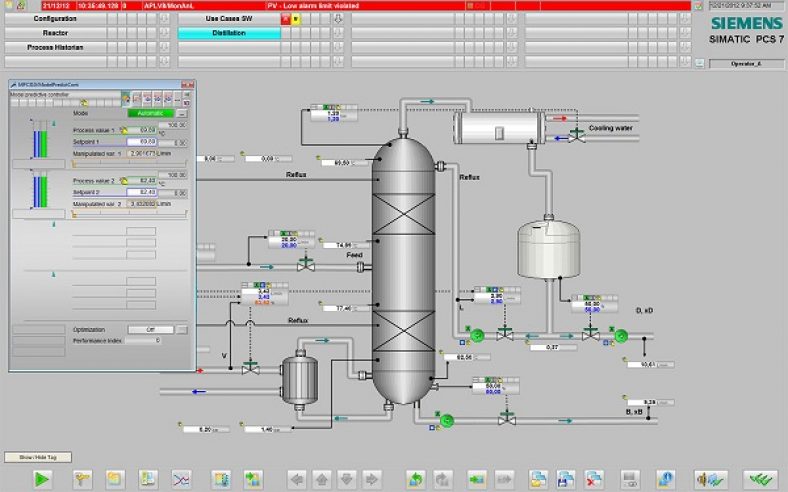
Task: Open the trend chart toolbar icon
Action: (181, 479)
